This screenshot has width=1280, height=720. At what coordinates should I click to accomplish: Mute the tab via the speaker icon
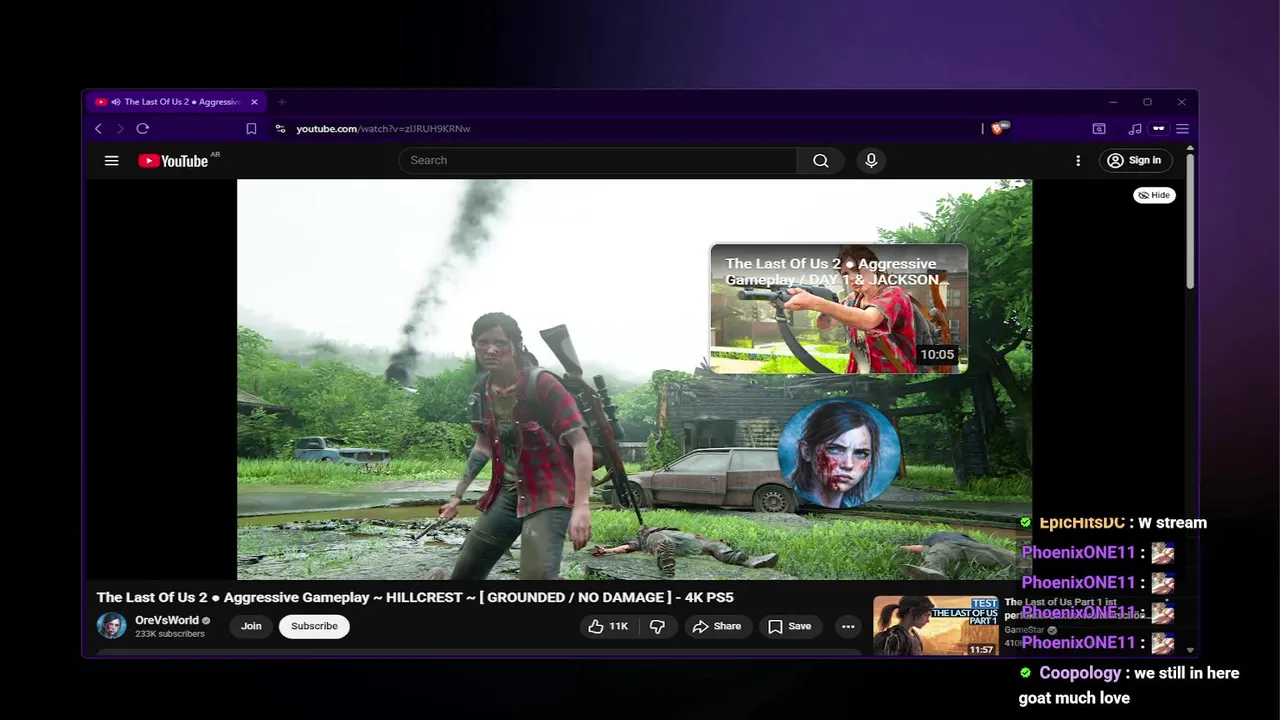click(x=116, y=102)
